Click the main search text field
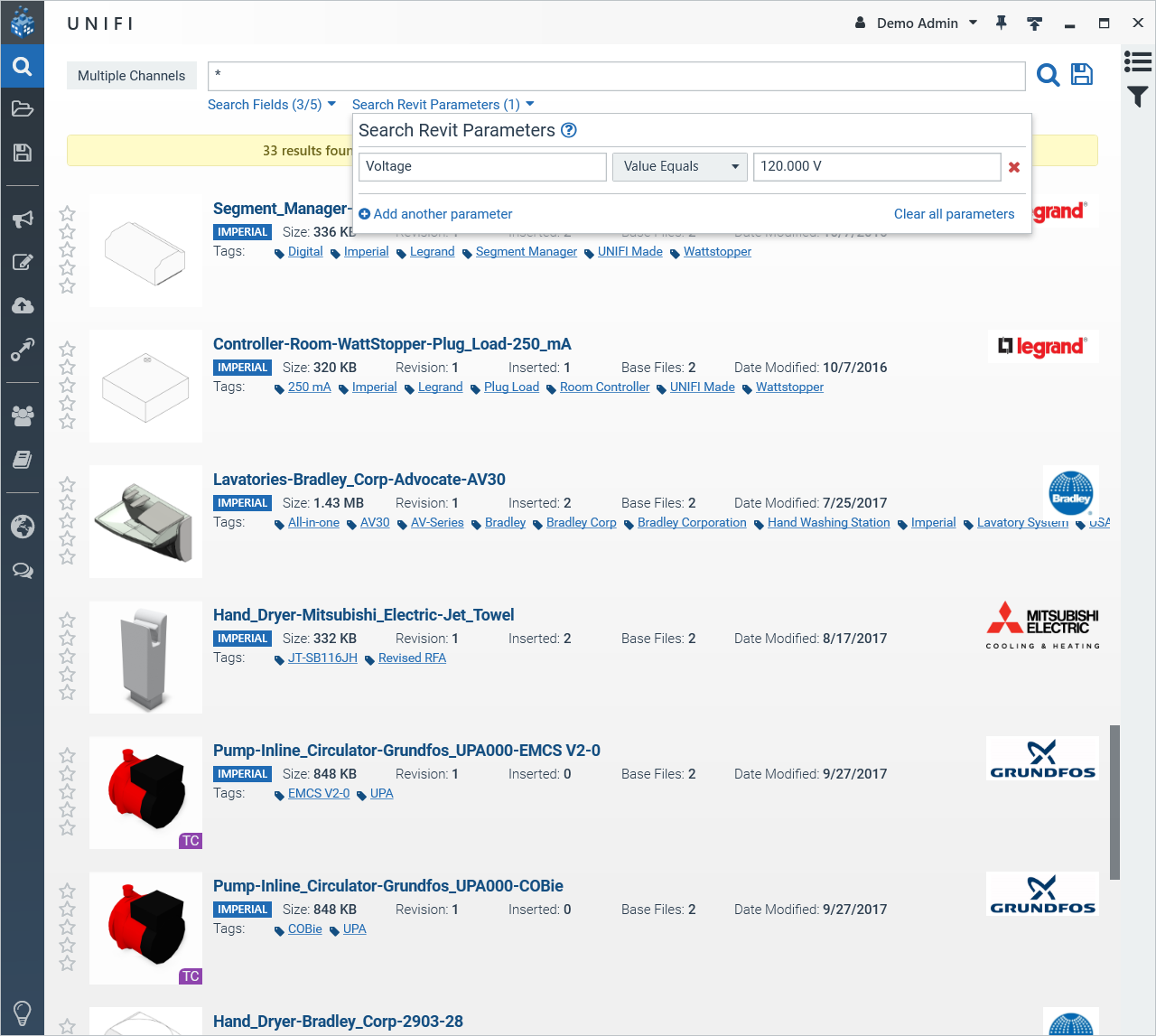The width and height of the screenshot is (1156, 1036). tap(617, 76)
